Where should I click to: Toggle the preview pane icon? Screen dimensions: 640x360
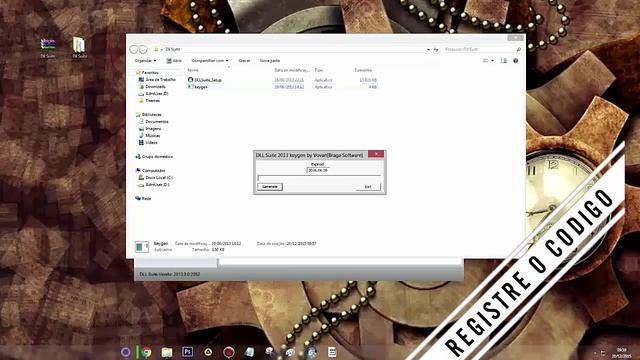[504, 60]
